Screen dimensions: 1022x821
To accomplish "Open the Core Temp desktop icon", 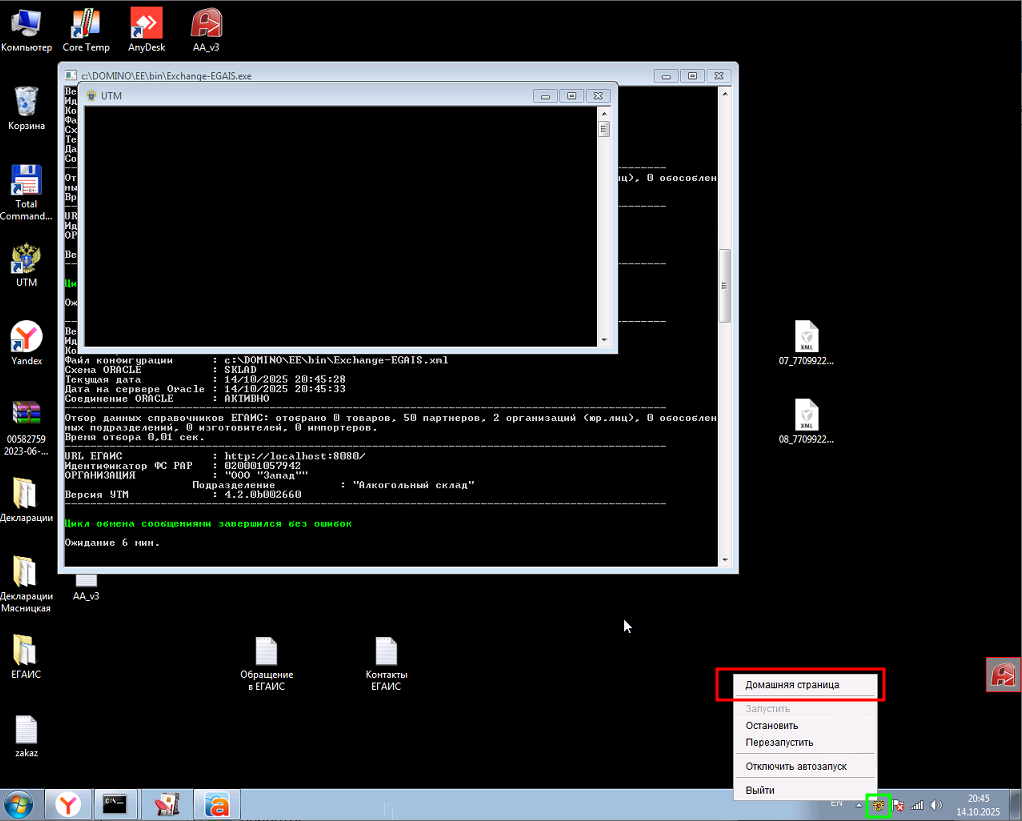I will point(86,24).
